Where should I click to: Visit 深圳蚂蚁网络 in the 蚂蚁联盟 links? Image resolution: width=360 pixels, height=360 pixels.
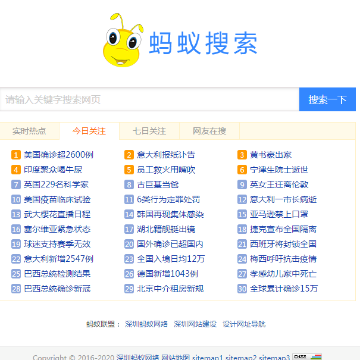(x=146, y=324)
